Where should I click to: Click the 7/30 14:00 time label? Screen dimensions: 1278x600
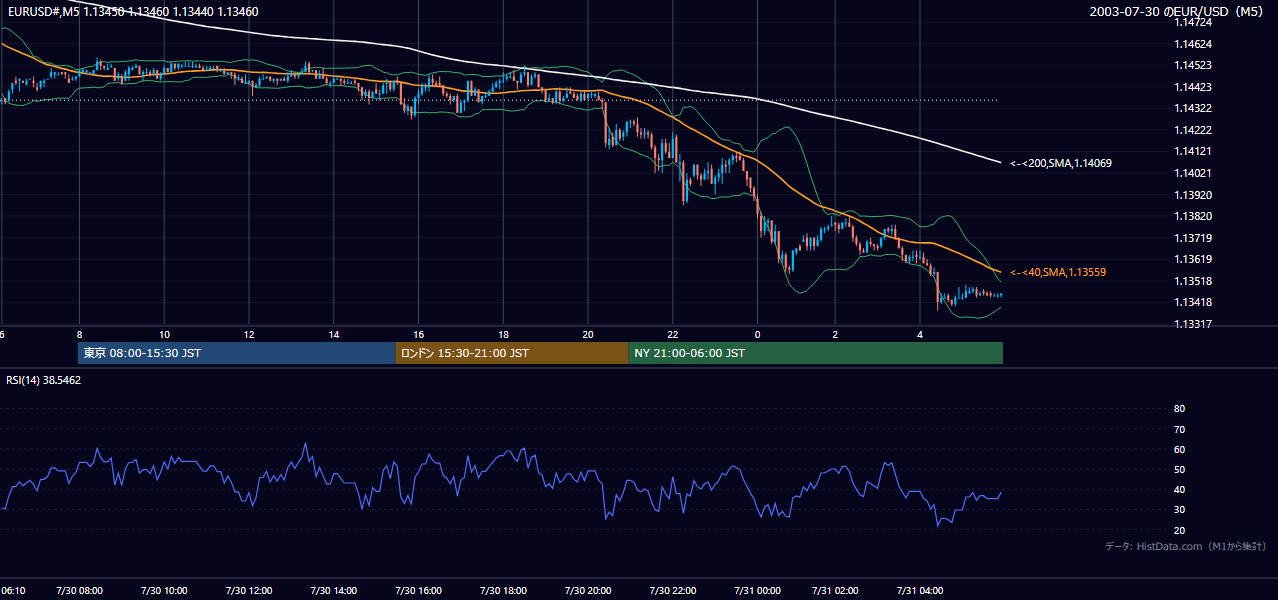[x=333, y=590]
